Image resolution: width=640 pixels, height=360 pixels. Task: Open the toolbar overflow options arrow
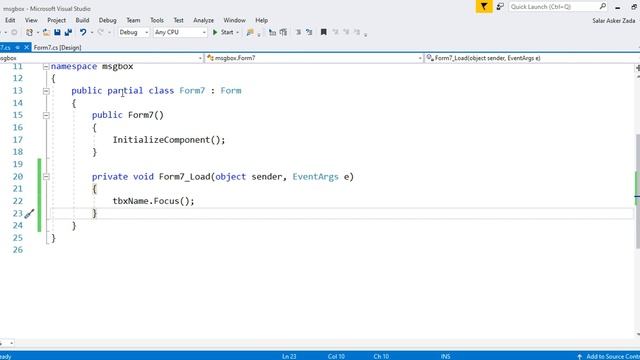[365, 35]
